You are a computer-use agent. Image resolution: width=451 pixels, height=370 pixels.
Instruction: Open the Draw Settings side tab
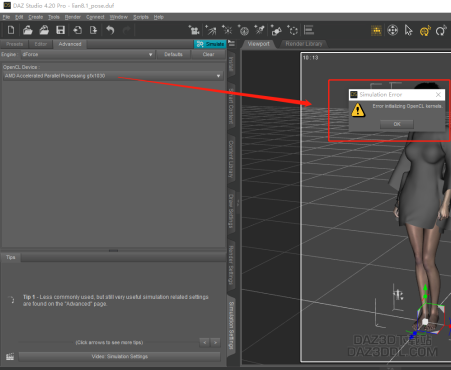click(231, 211)
